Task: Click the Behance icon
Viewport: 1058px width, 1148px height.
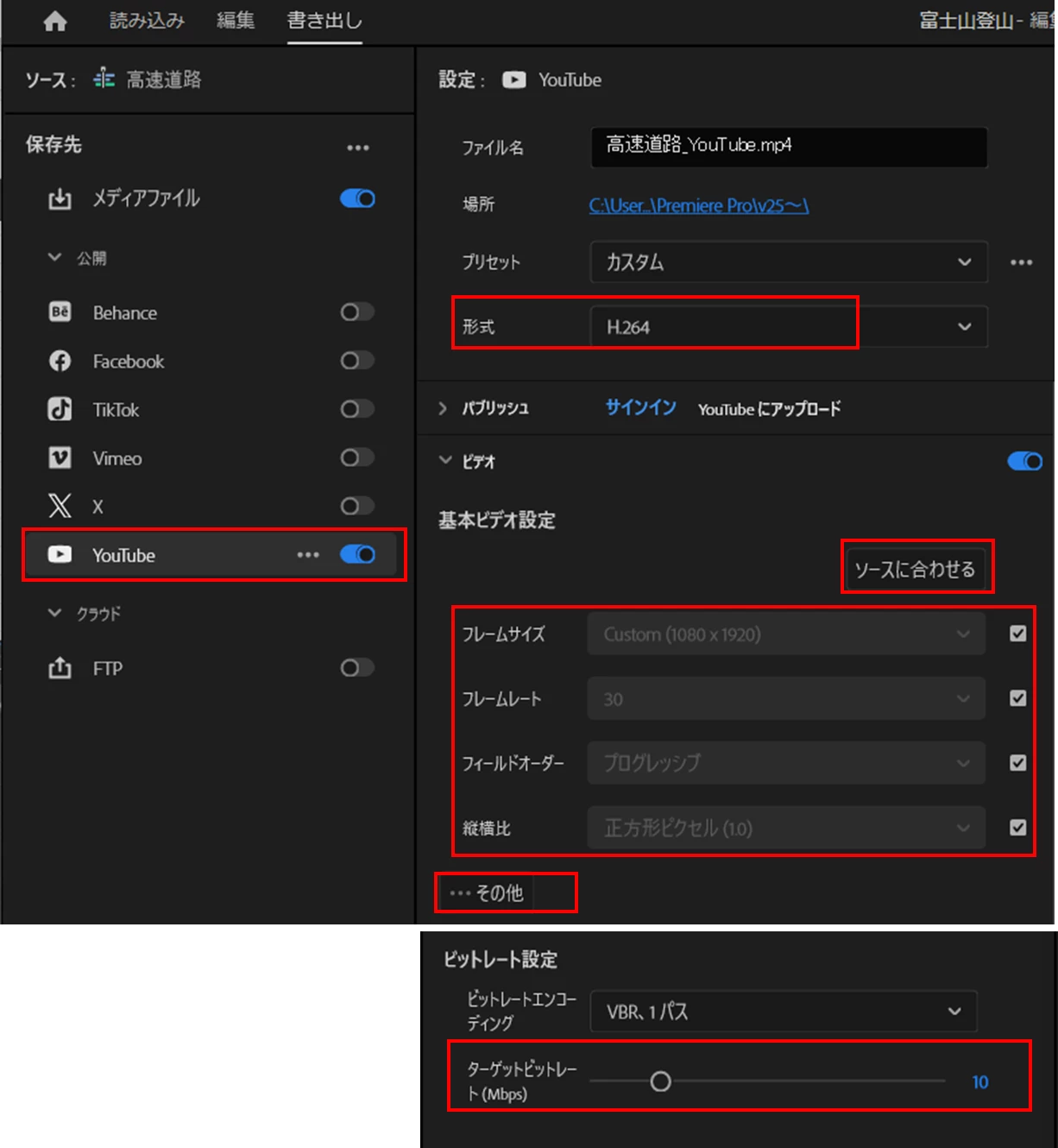Action: 60,312
